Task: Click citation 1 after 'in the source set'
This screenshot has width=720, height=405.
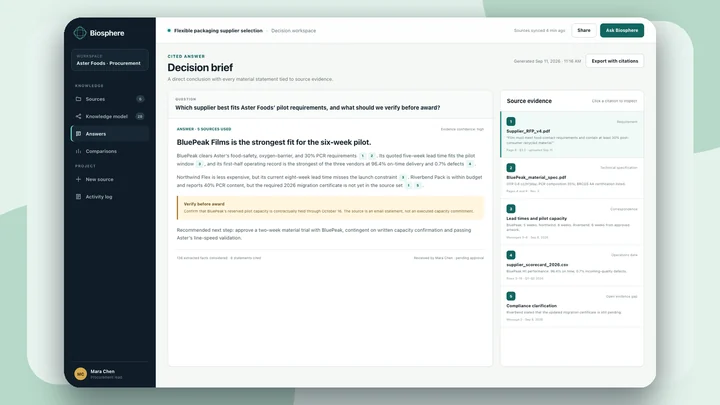Action: [x=408, y=186]
